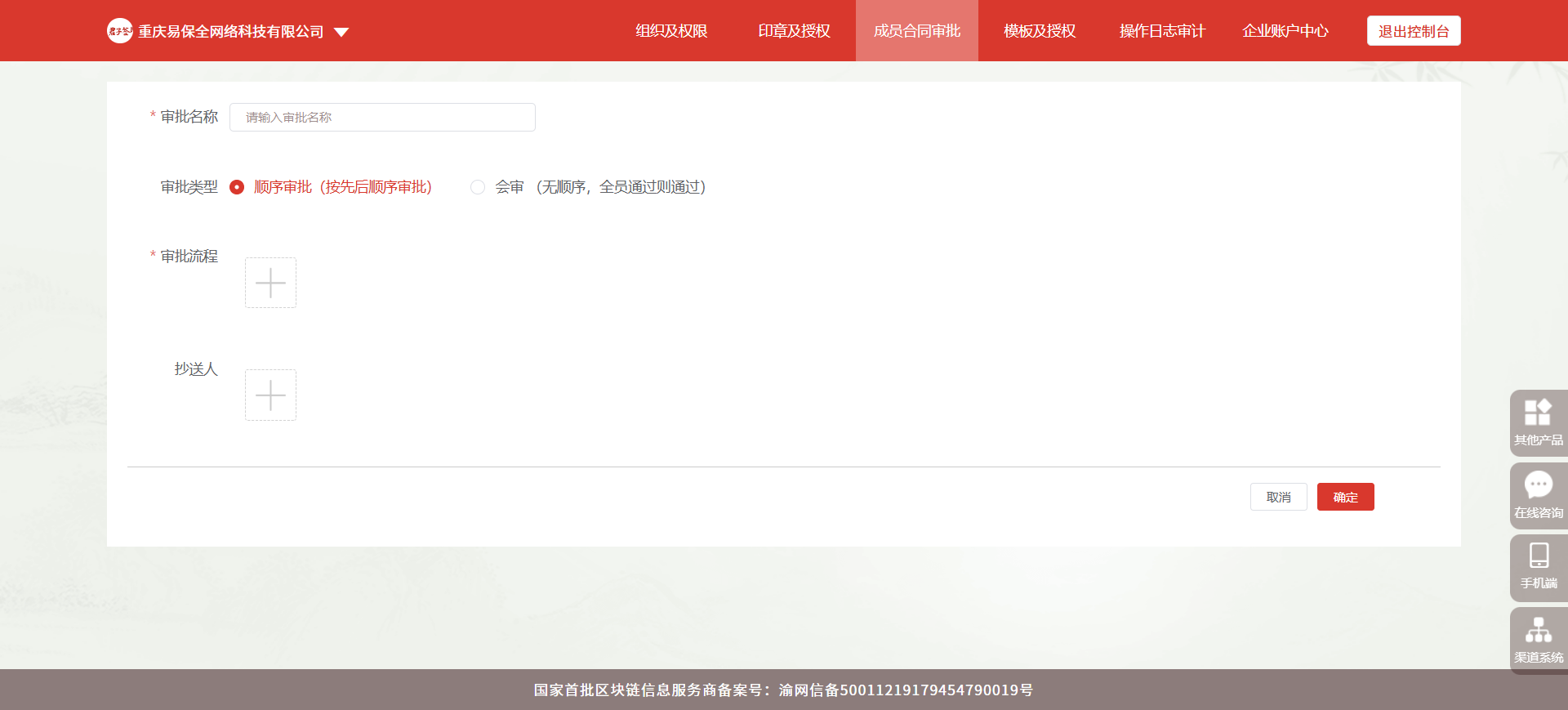Click the company logo icon
Viewport: 1568px width, 710px height.
(120, 31)
